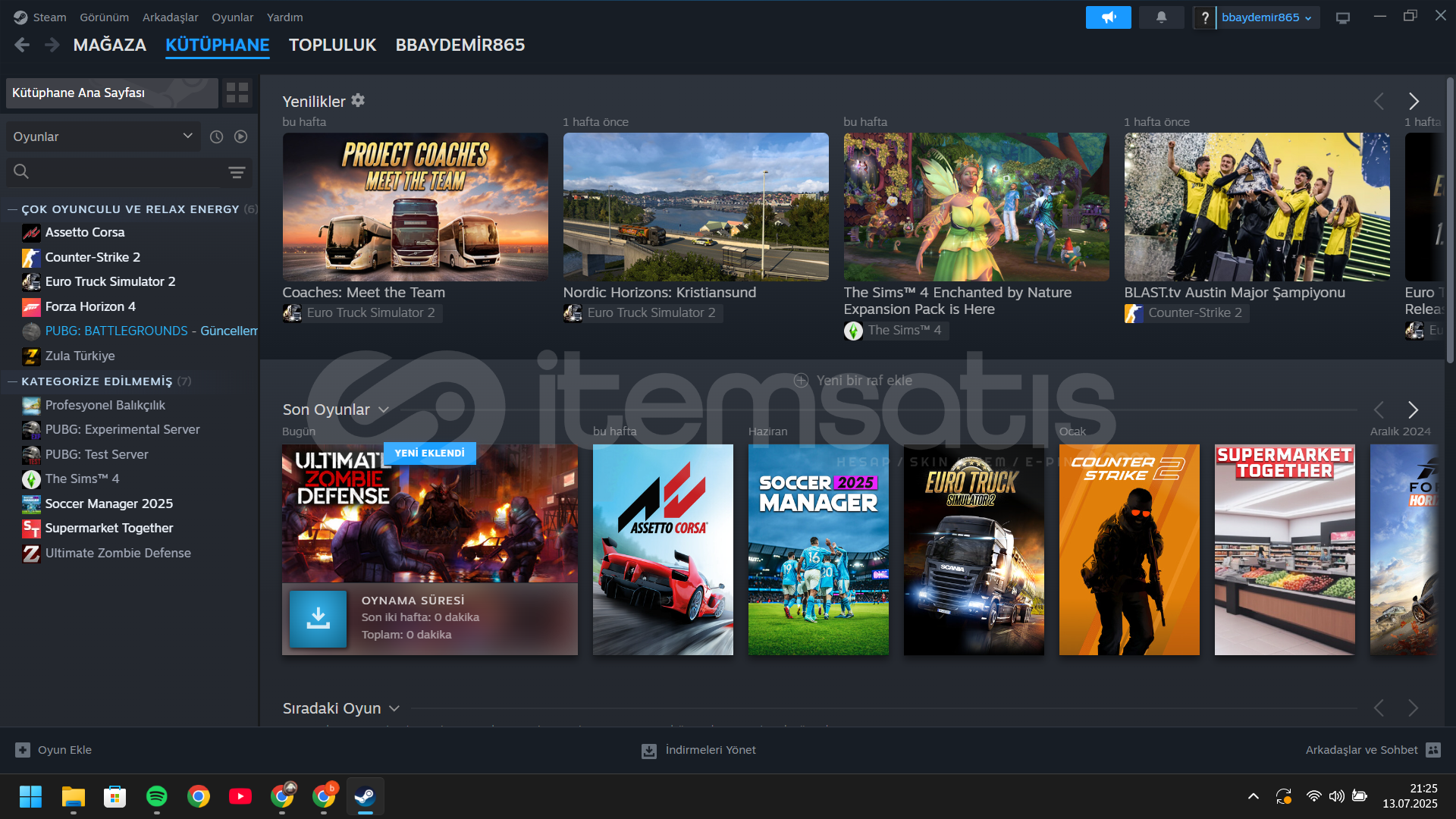Click the main library vertical scrollbar

(1450, 220)
